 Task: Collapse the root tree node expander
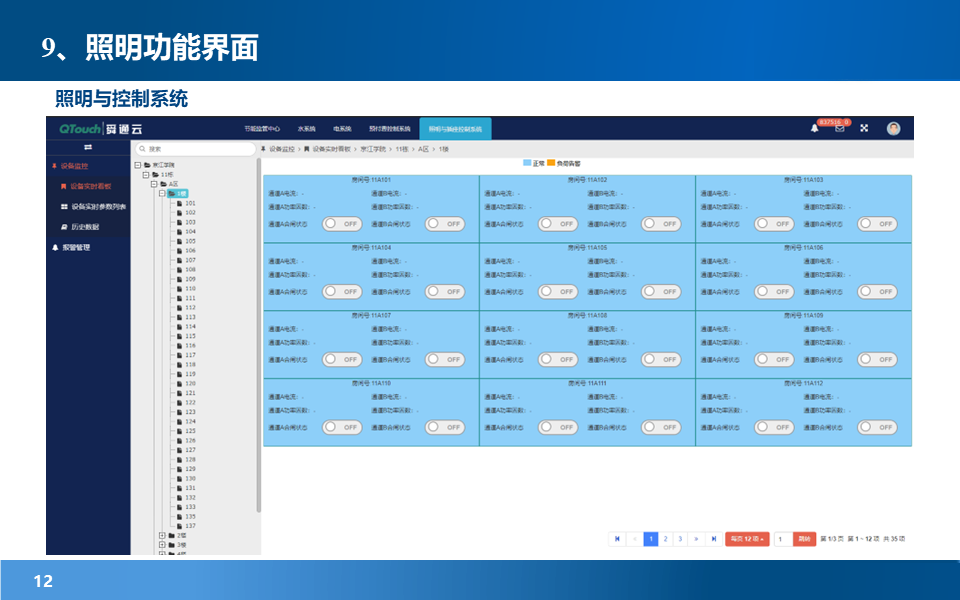tap(138, 165)
